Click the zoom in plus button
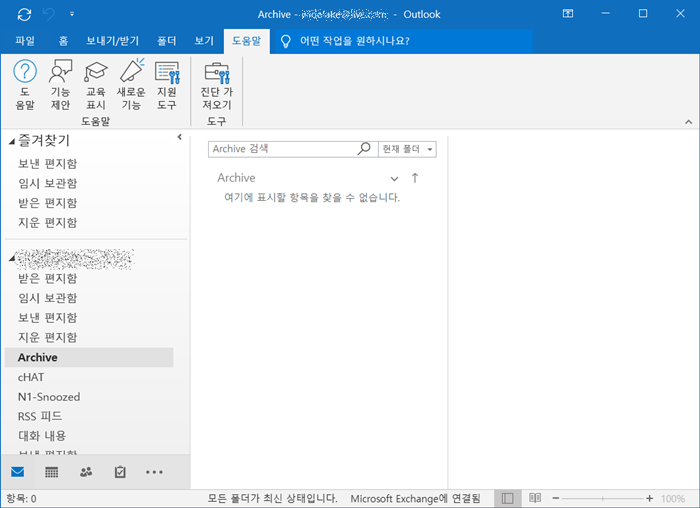700x508 pixels. coord(649,498)
